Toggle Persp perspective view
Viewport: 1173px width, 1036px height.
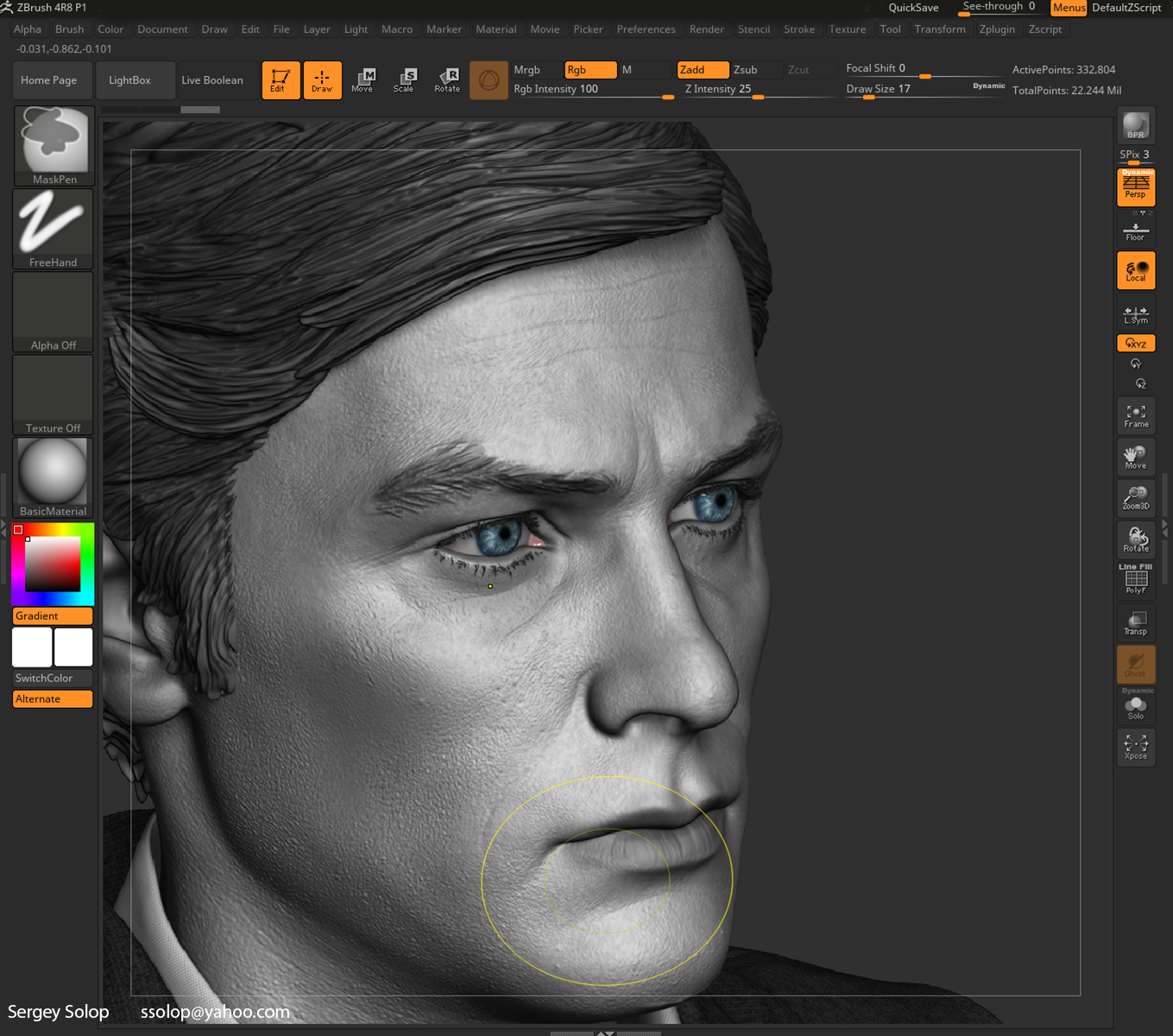click(1136, 187)
